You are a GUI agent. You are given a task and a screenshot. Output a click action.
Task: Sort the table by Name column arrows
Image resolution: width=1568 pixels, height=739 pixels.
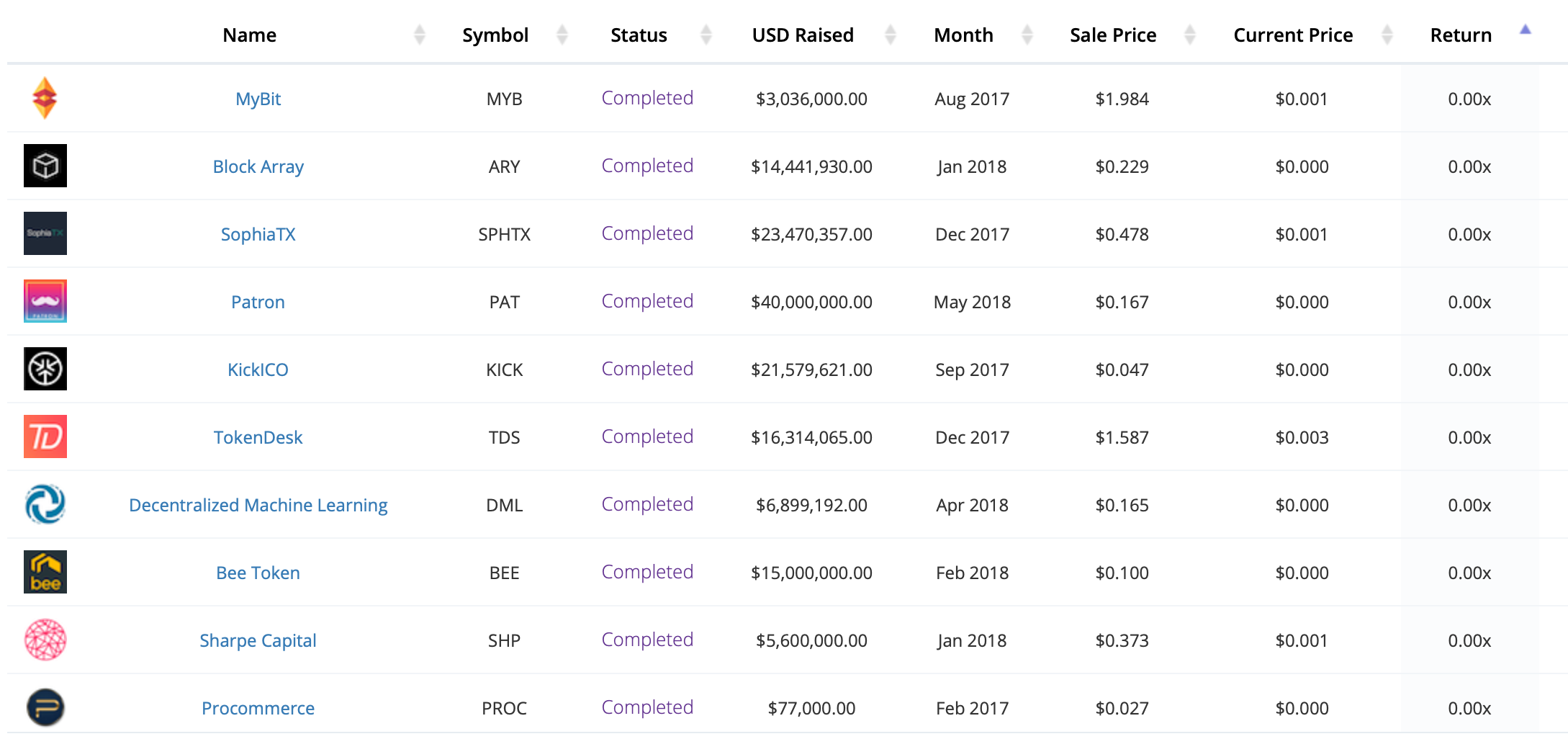click(x=420, y=35)
